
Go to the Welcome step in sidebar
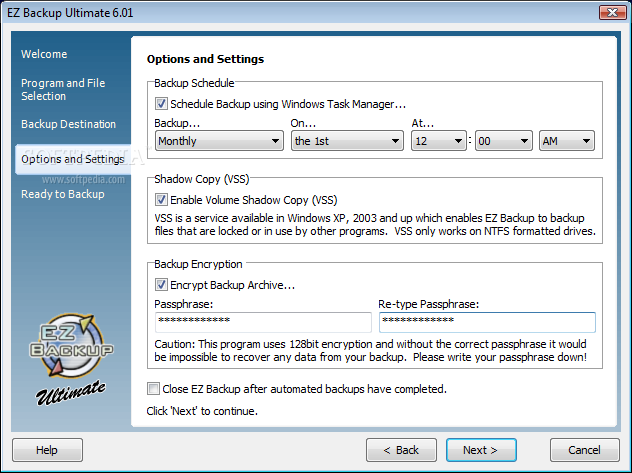pyautogui.click(x=44, y=54)
